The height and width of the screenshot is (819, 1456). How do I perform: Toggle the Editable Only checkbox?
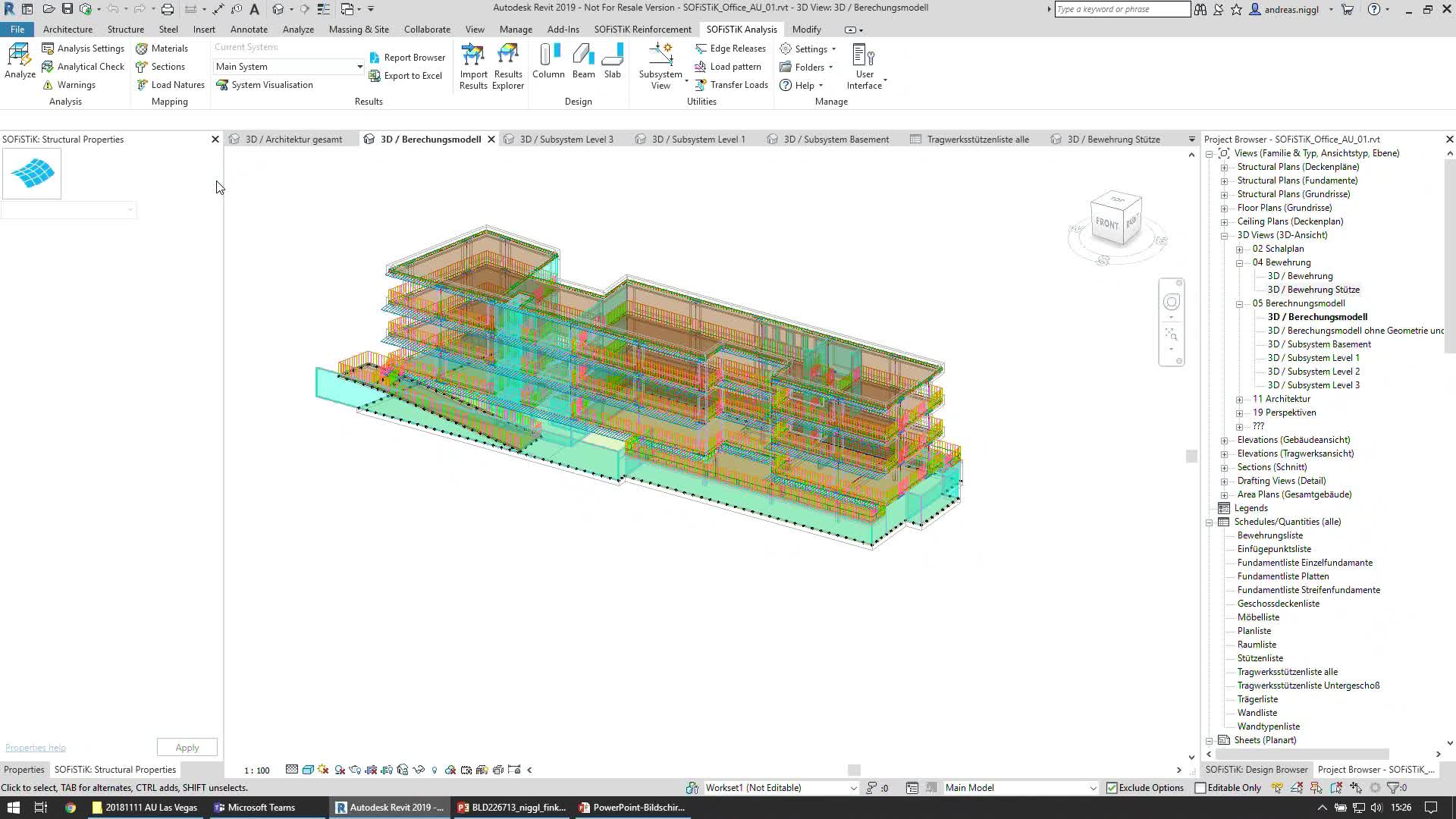(x=1200, y=788)
